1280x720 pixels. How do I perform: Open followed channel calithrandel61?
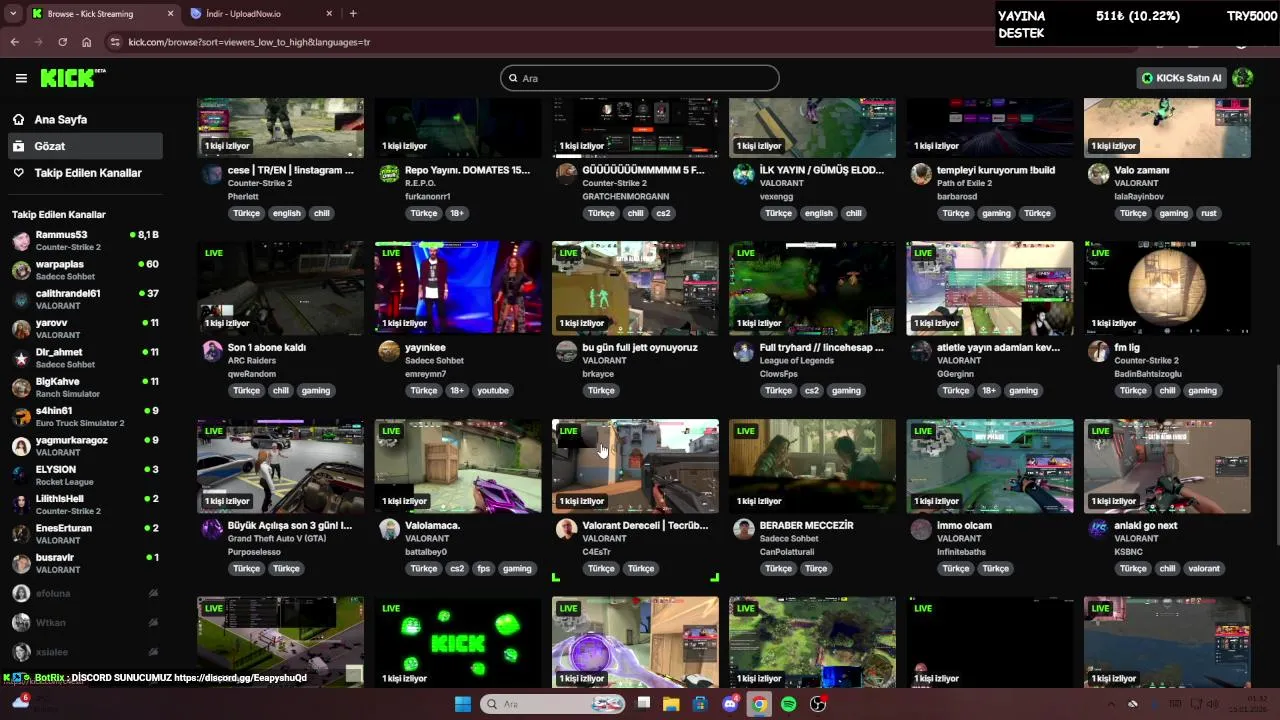point(85,299)
